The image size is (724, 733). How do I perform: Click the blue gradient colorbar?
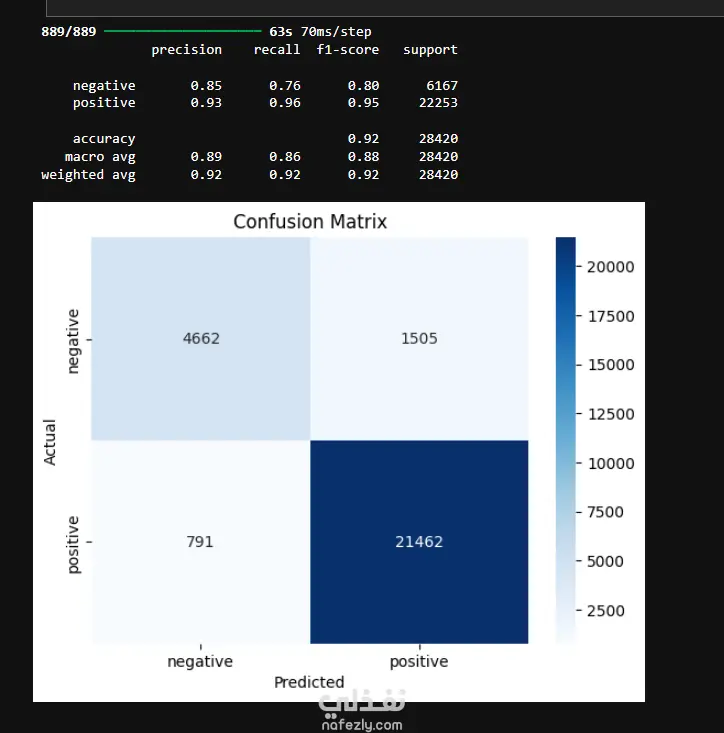[566, 440]
